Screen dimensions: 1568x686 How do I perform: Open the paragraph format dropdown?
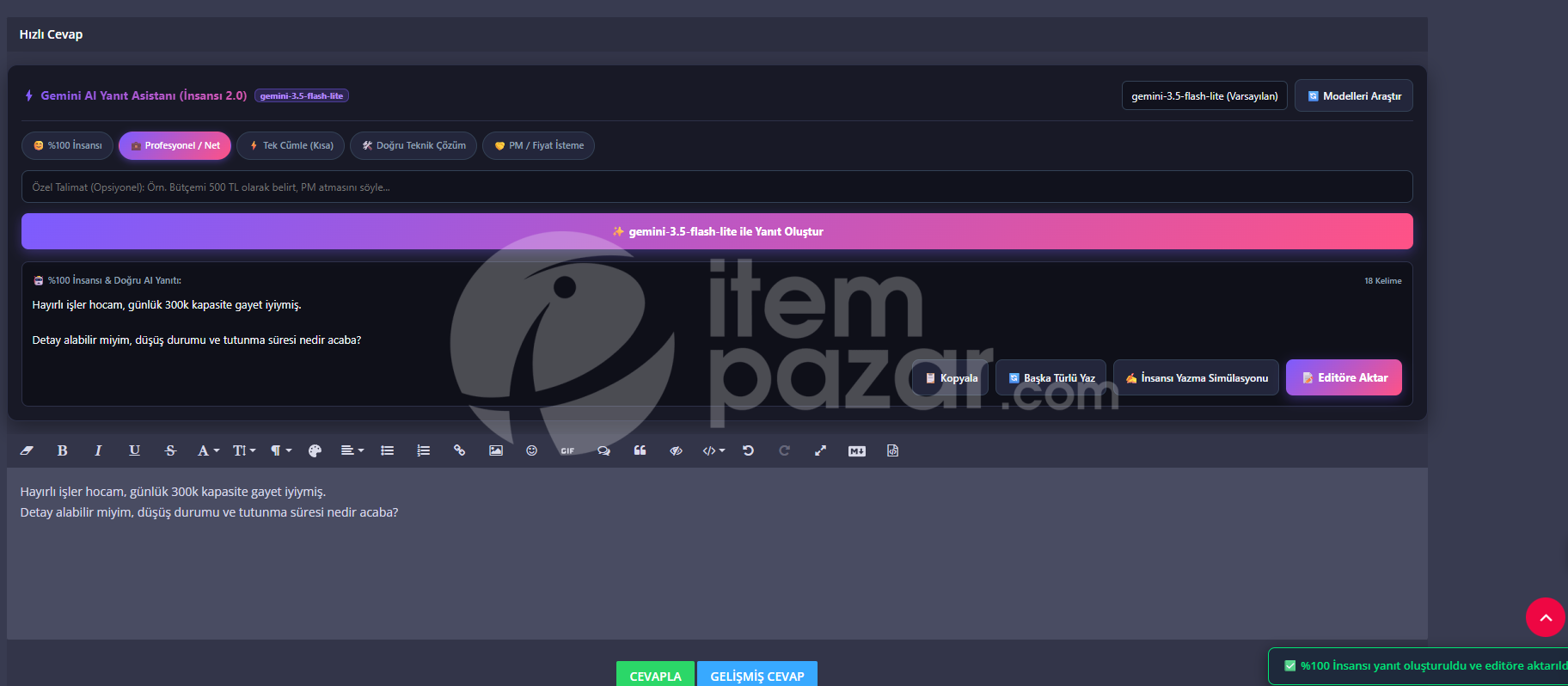281,450
